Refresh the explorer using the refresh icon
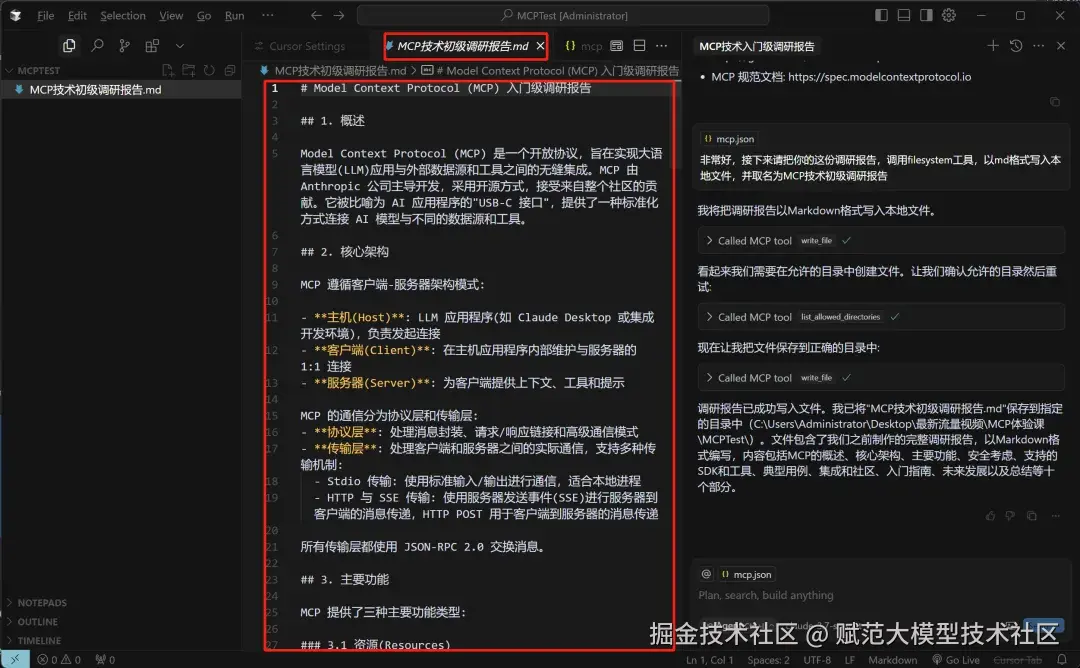Viewport: 1080px width, 668px height. 209,70
